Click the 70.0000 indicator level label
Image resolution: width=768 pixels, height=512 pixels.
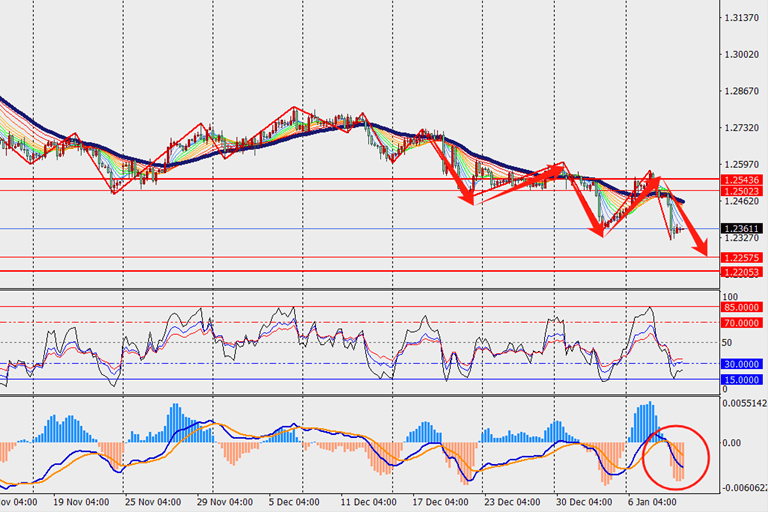click(x=742, y=323)
